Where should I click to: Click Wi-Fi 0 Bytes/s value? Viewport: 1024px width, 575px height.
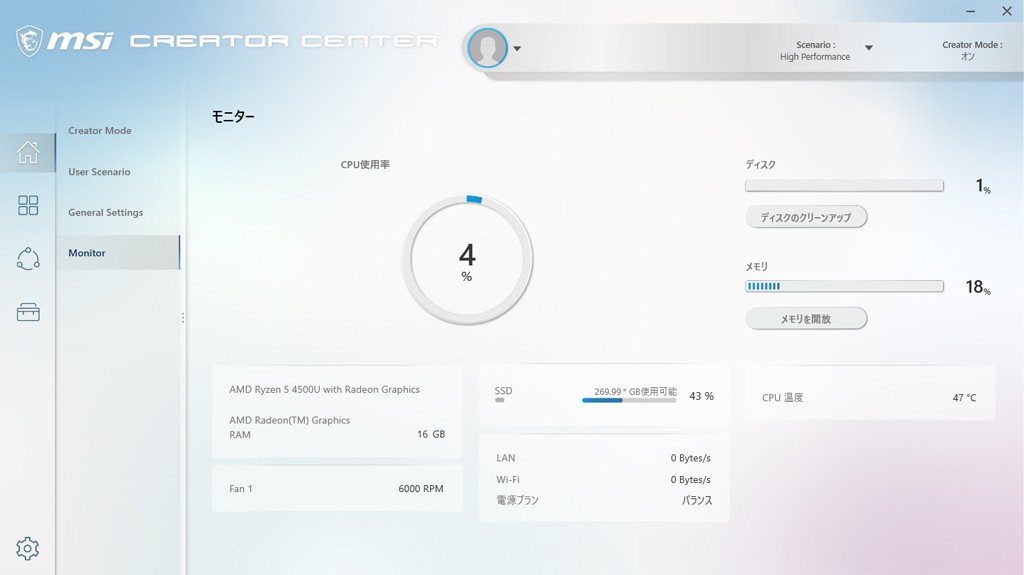coord(690,480)
